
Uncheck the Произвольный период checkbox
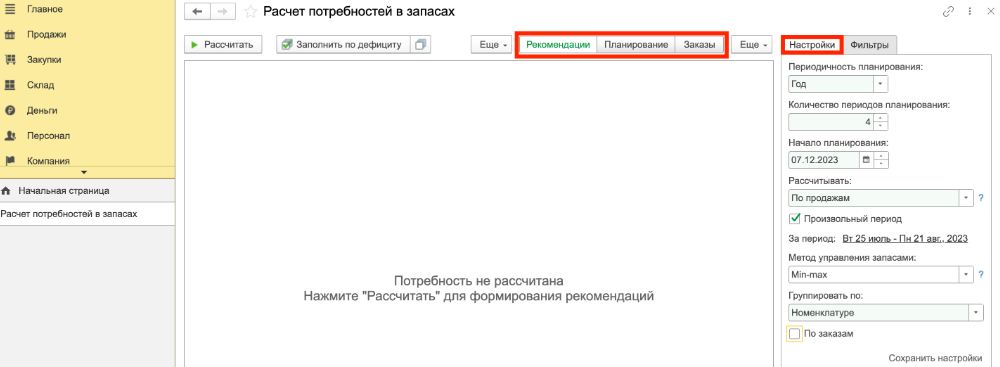(x=795, y=218)
